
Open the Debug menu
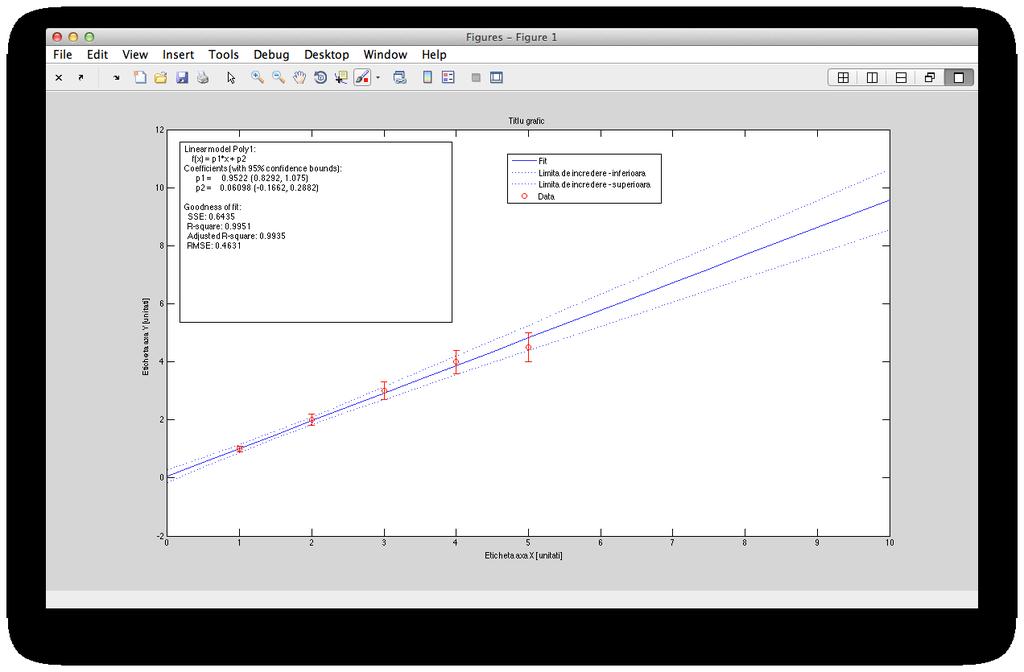coord(271,55)
